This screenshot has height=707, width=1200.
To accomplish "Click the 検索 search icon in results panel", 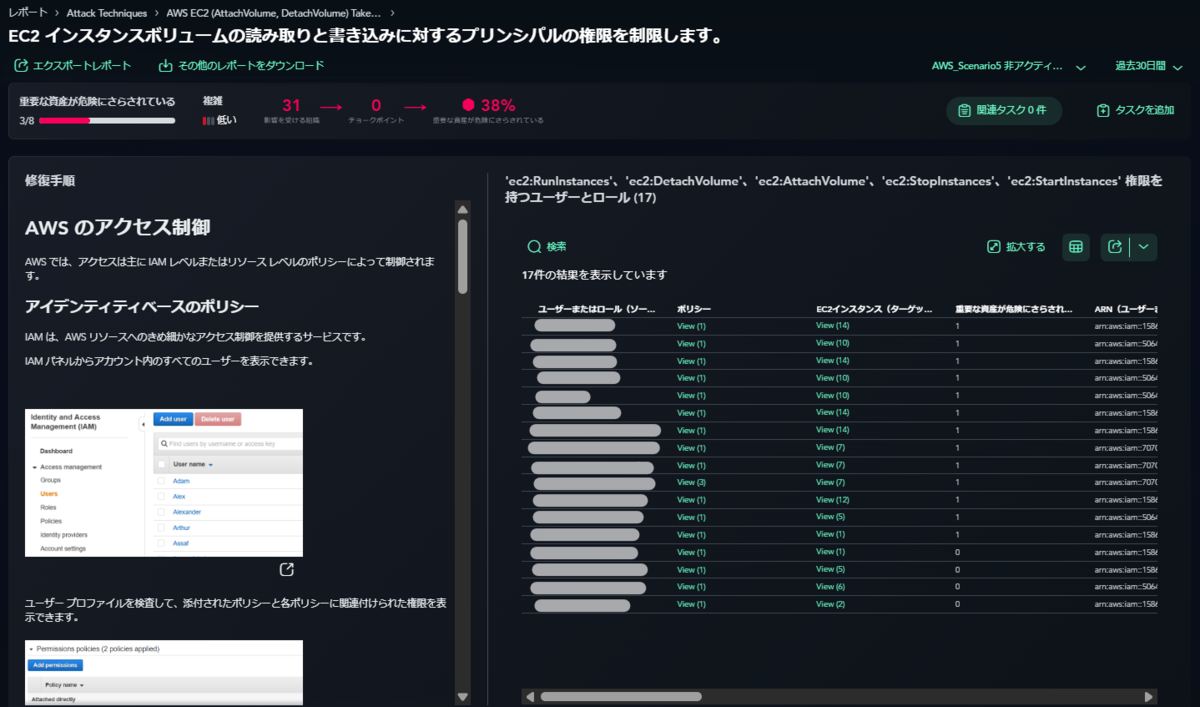I will (534, 246).
